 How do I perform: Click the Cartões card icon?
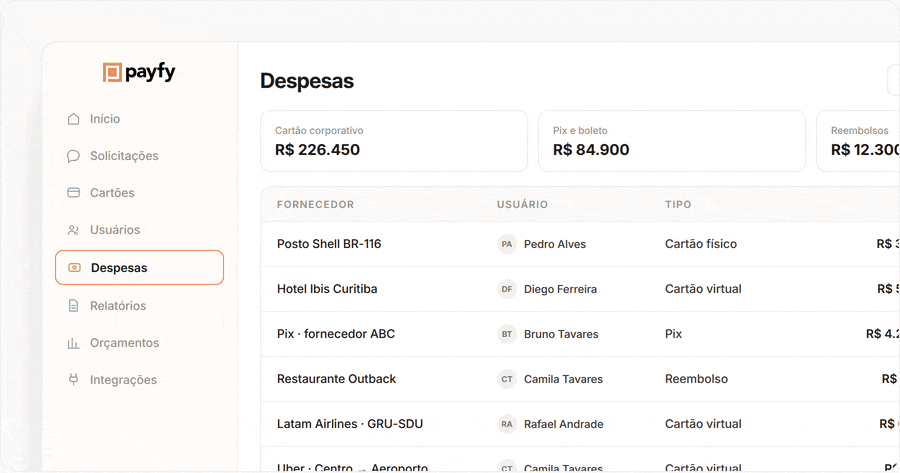(73, 193)
